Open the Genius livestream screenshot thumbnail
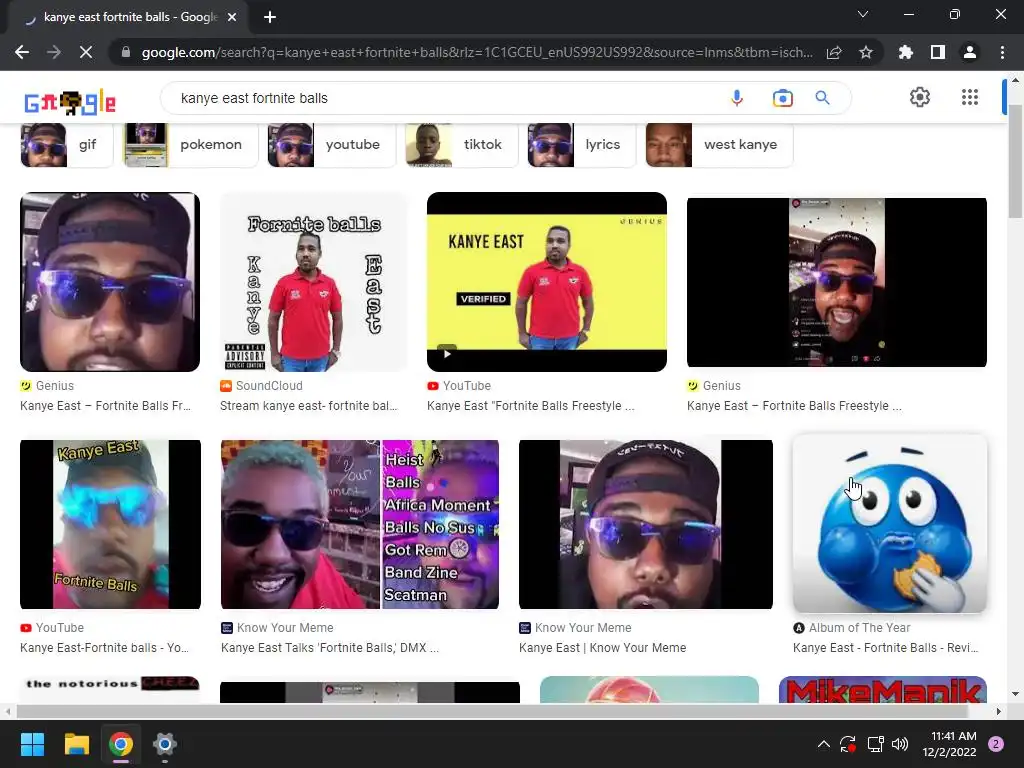Image resolution: width=1024 pixels, height=768 pixels. 837,282
